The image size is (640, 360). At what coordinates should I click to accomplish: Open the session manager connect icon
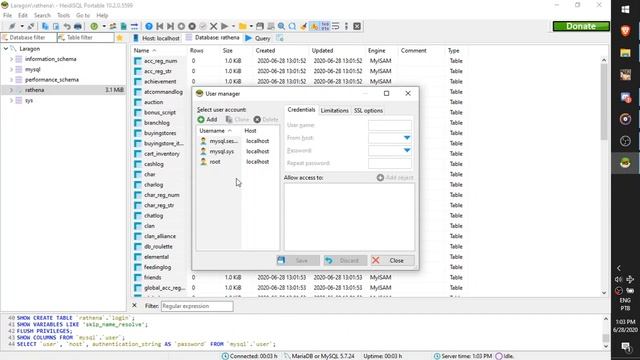12,27
